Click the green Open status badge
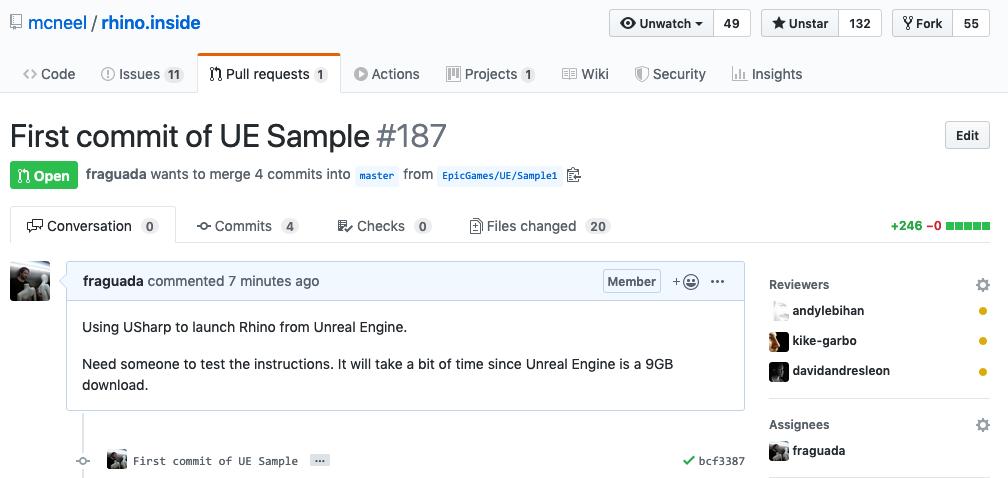 pos(44,175)
